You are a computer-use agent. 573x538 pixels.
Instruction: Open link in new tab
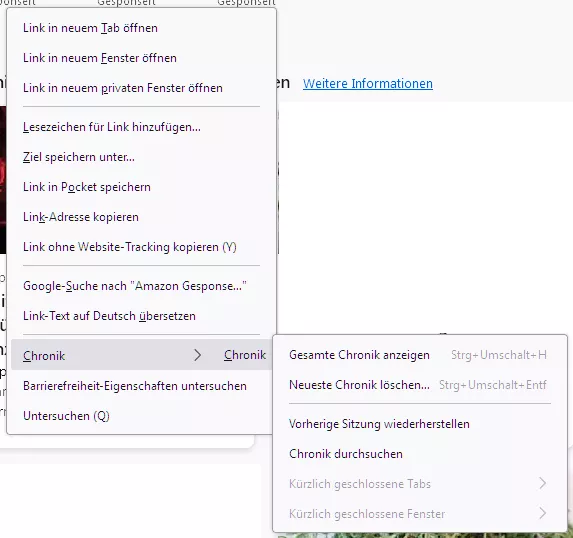[x=141, y=28]
